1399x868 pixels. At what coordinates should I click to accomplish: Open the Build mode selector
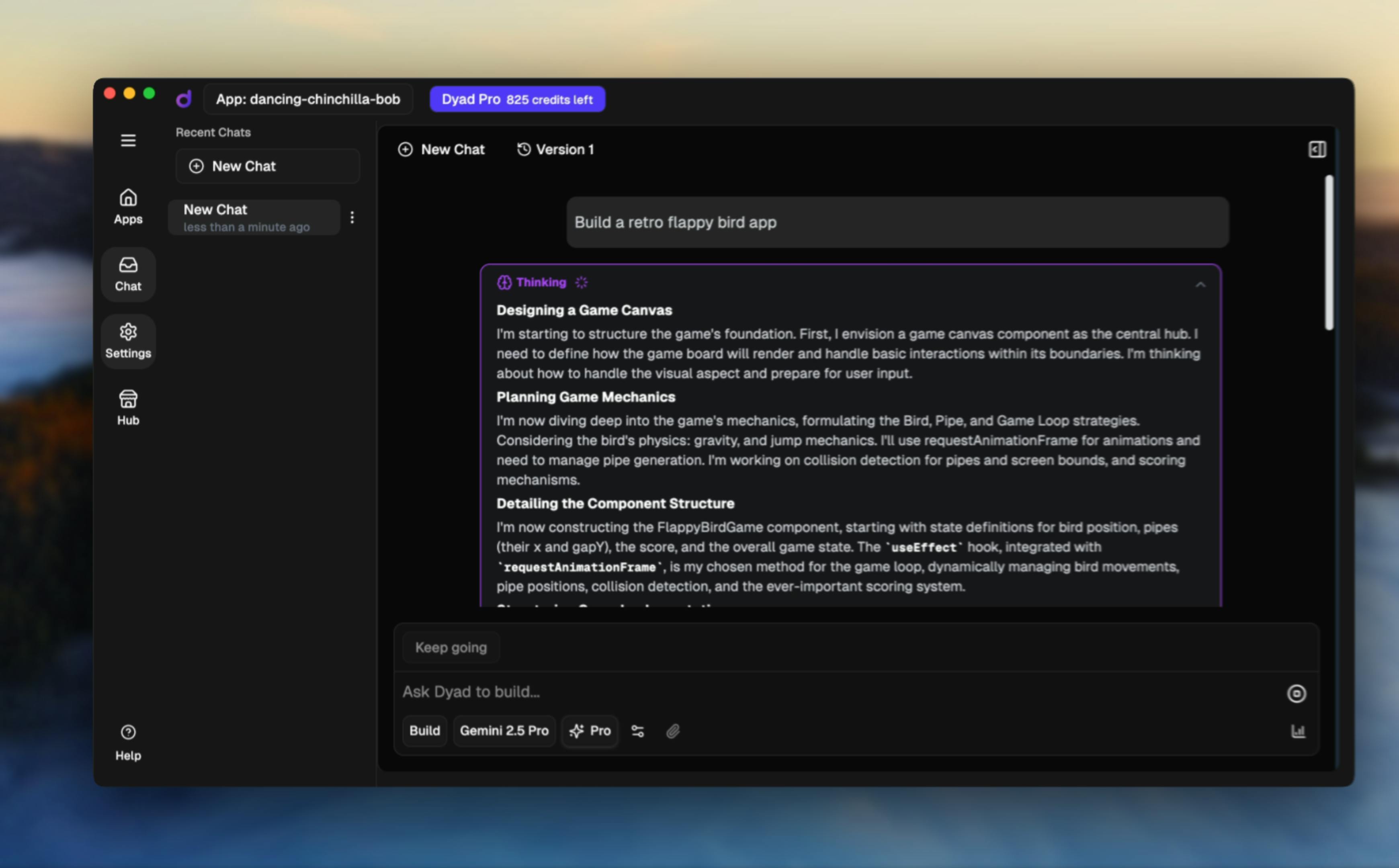[x=424, y=731]
